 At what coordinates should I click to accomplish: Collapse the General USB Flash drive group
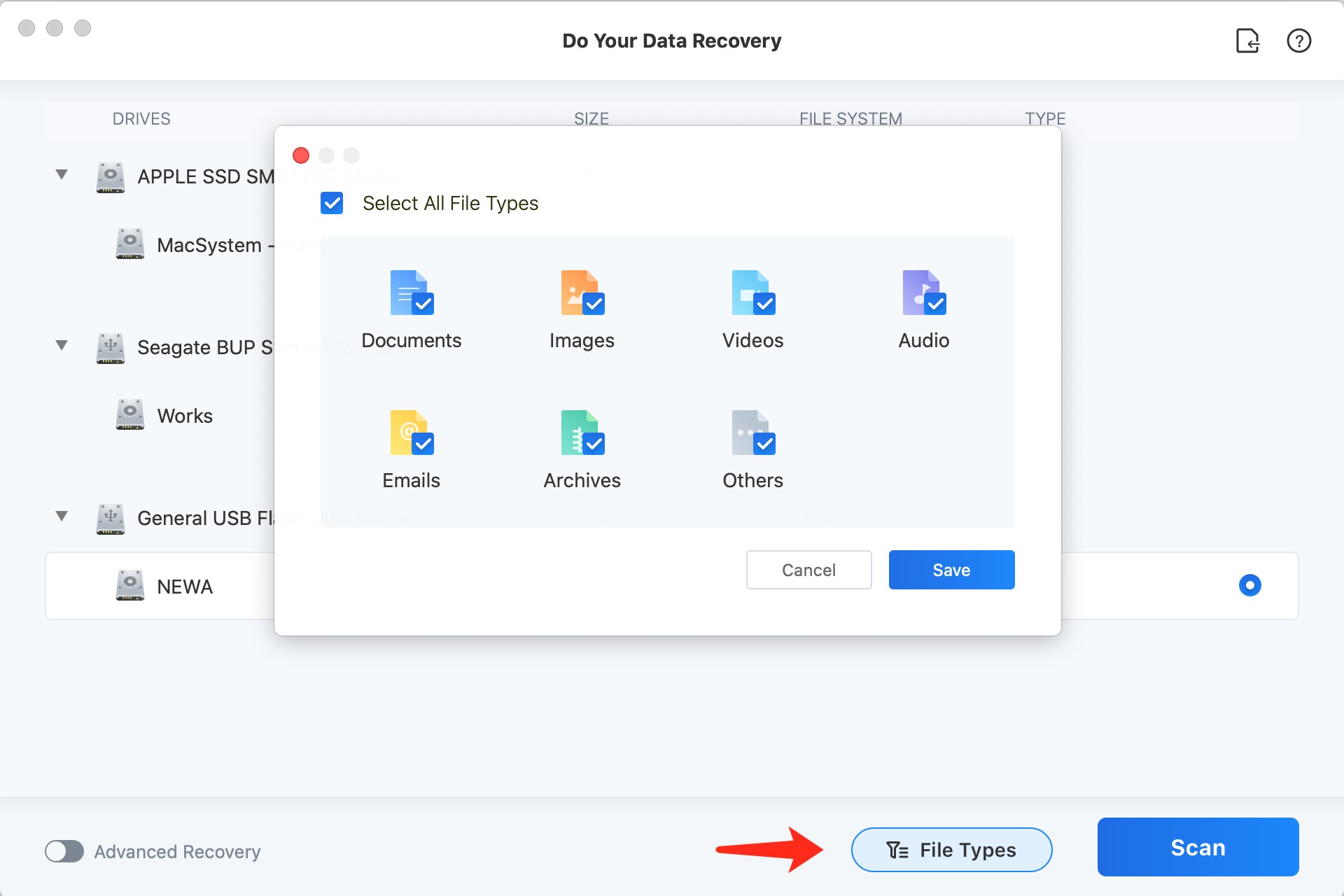pyautogui.click(x=62, y=516)
